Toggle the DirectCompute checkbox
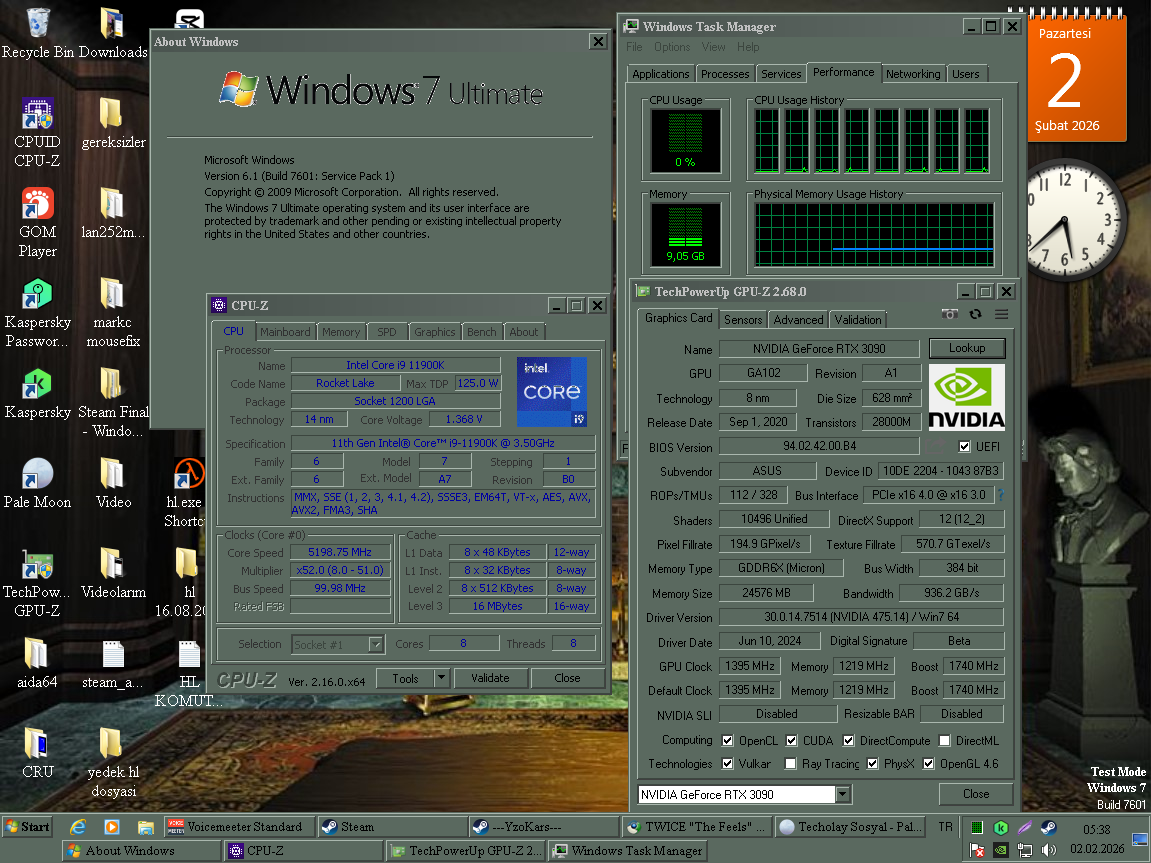 click(x=849, y=740)
